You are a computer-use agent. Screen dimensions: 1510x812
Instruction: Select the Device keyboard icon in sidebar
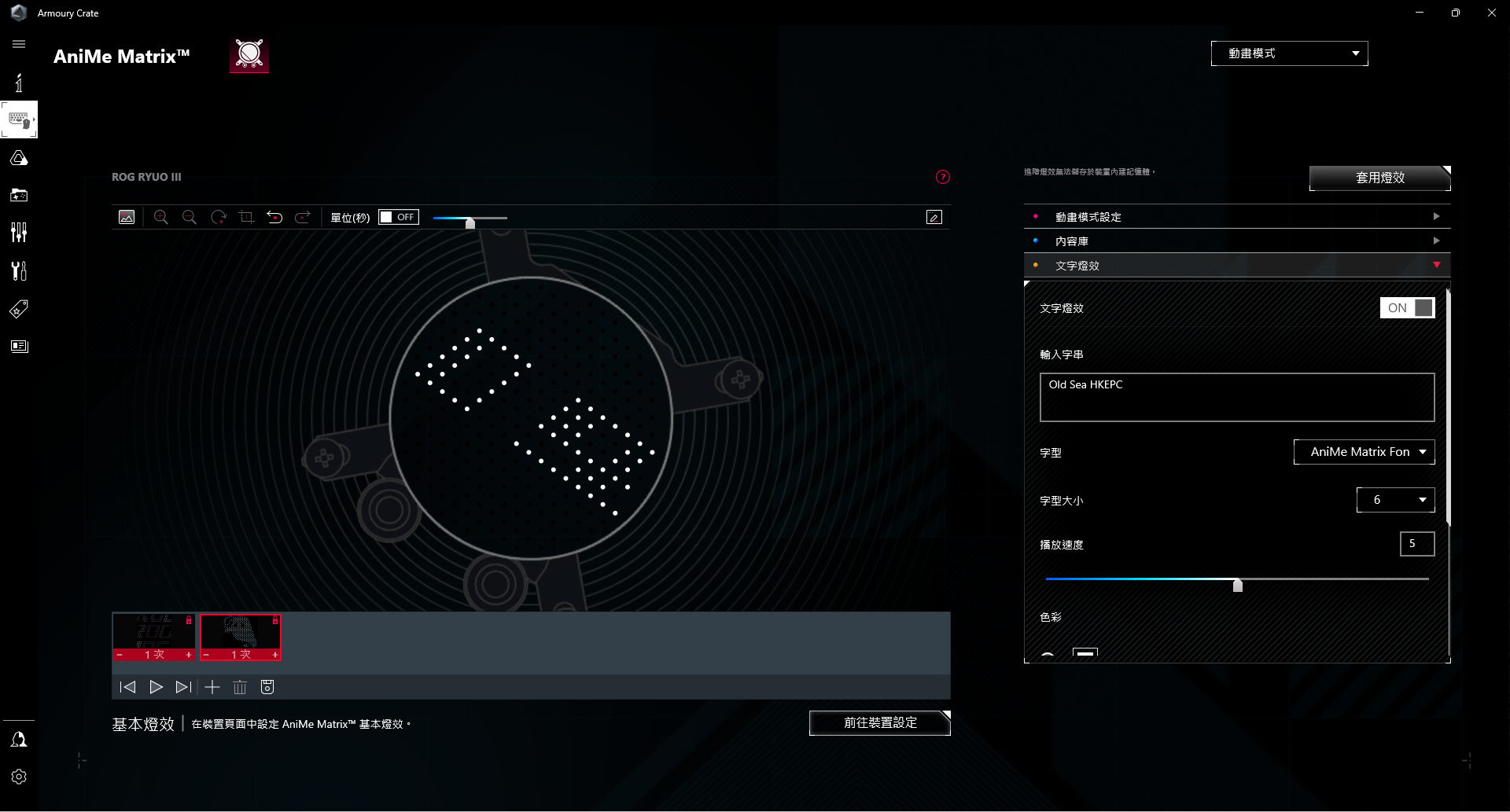19,119
